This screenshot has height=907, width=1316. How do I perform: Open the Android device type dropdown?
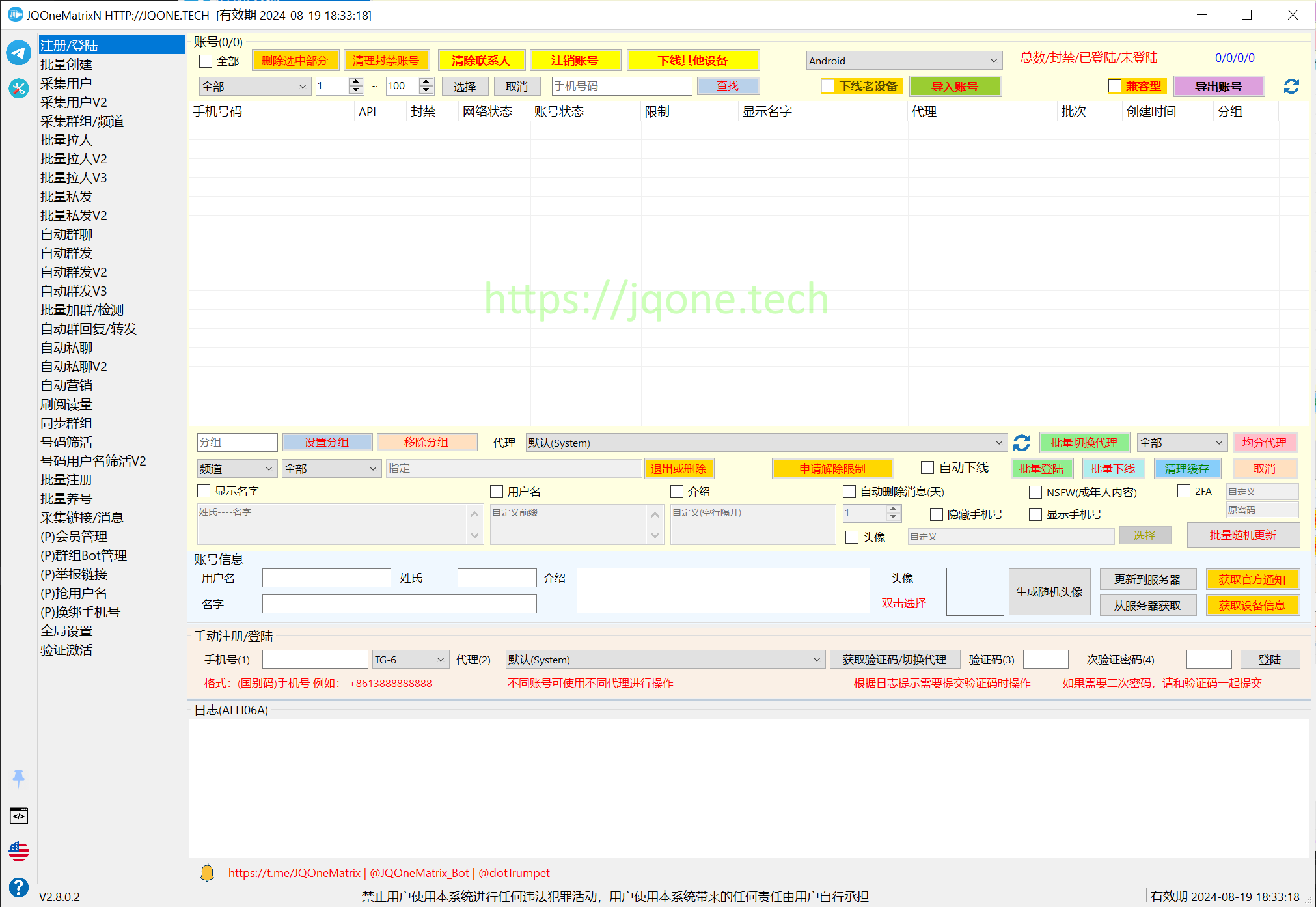click(x=904, y=61)
